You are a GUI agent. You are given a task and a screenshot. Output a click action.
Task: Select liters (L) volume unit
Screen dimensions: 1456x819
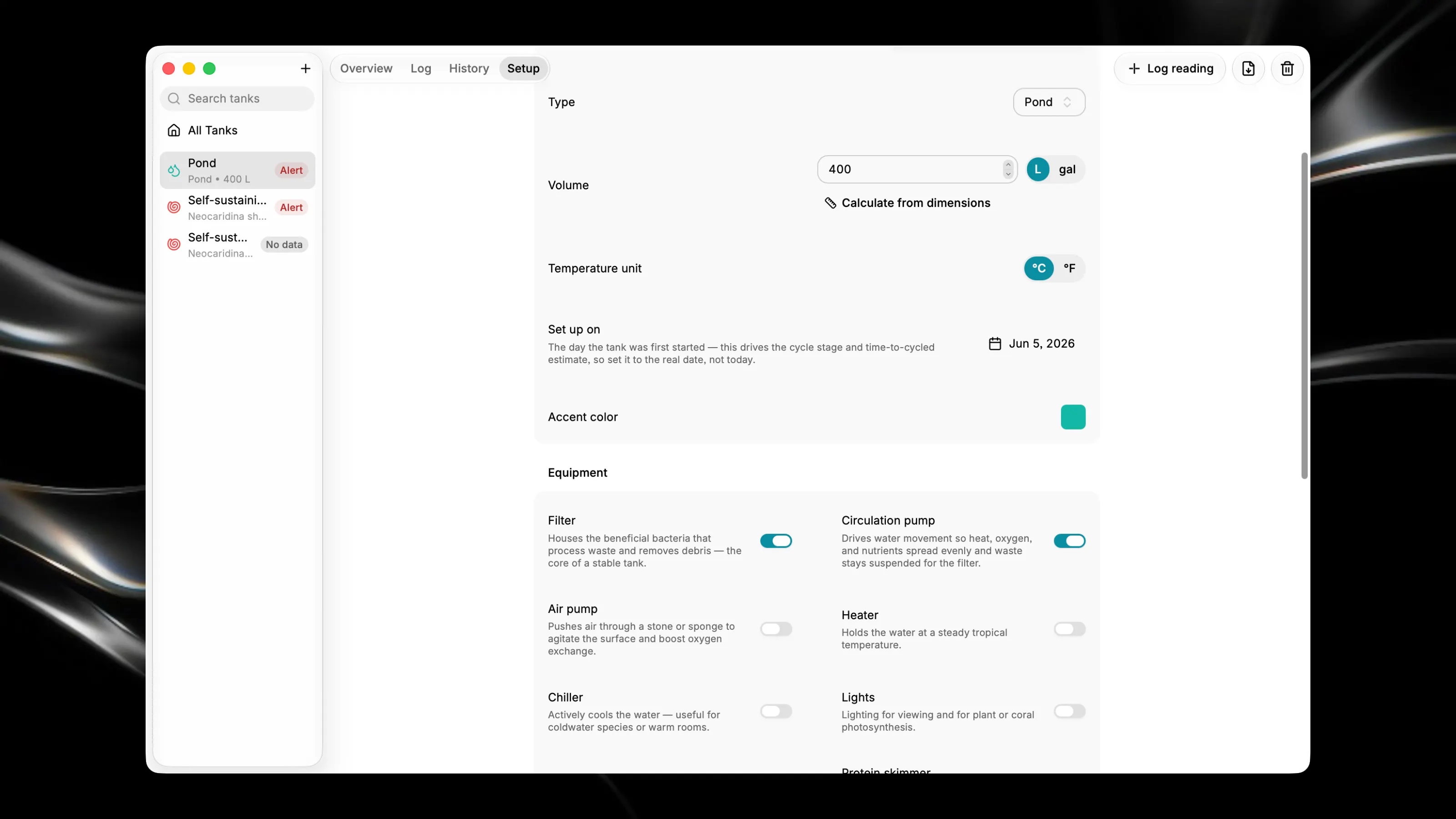[1038, 170]
